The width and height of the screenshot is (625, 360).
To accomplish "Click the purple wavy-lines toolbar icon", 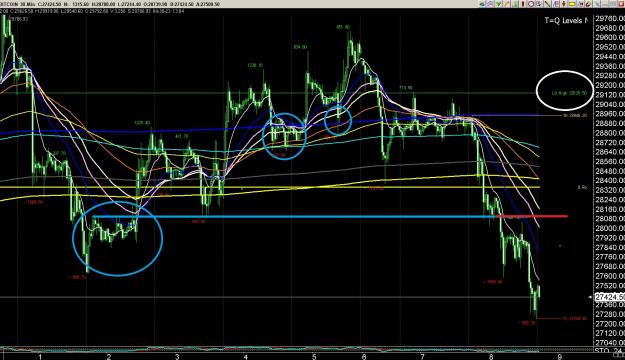I will [490, 4].
